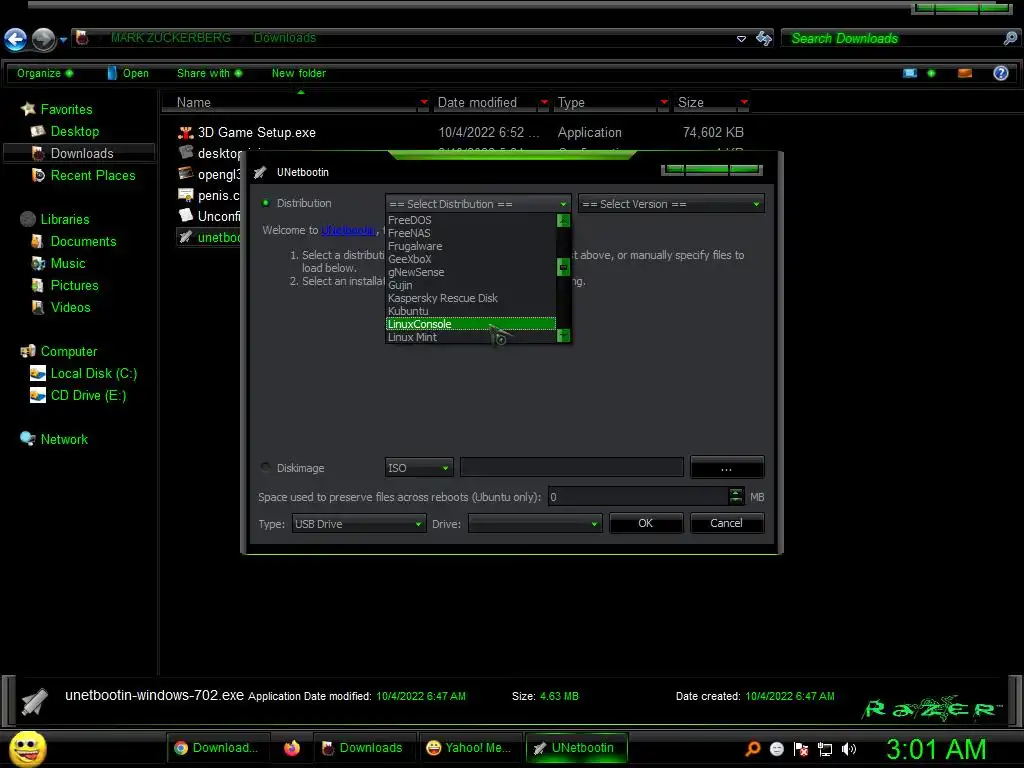Click the disk image path input field
The image size is (1024, 768).
572,468
